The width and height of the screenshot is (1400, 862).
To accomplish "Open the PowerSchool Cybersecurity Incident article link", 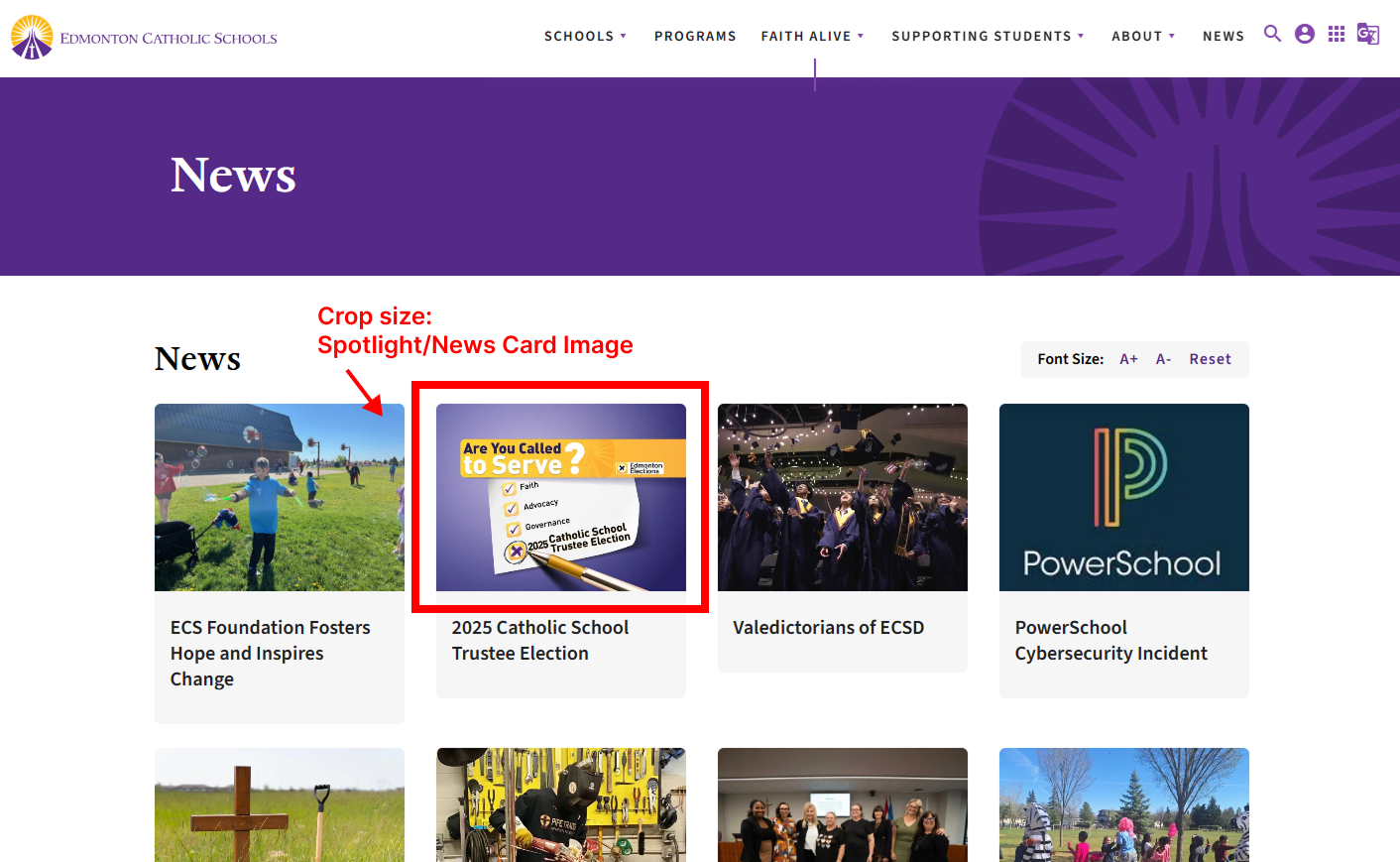I will tap(1110, 641).
